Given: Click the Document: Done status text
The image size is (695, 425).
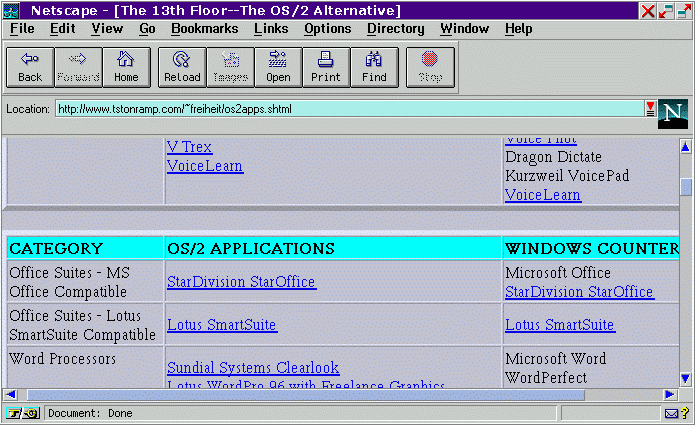Looking at the screenshot, I should 90,413.
